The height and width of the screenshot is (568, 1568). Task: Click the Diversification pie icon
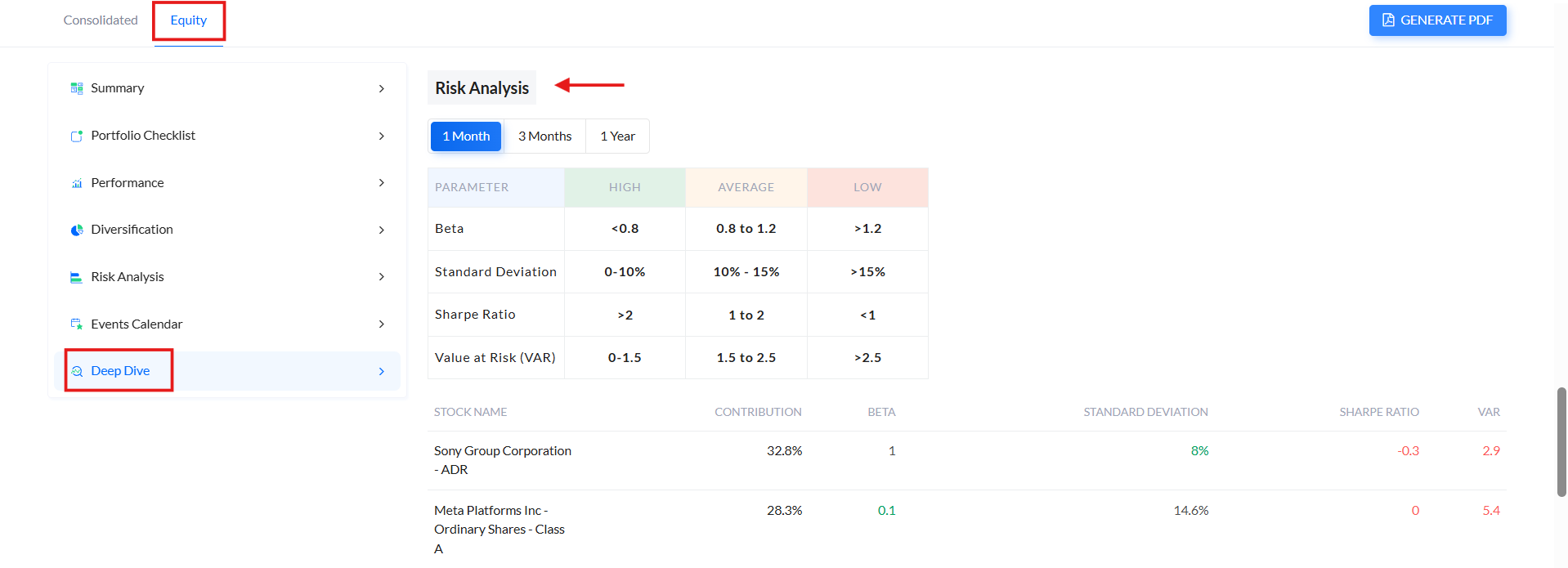point(77,230)
